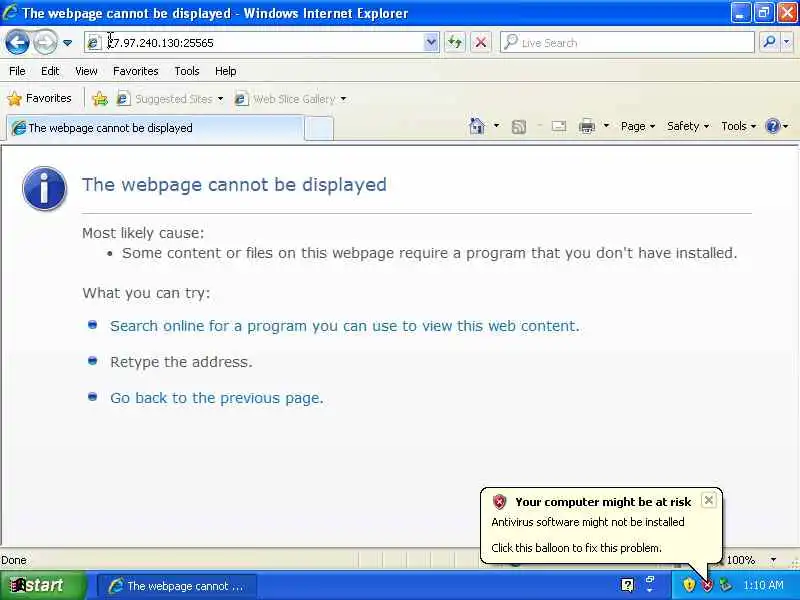Click the Internet Explorer taskbar button

pos(177,586)
